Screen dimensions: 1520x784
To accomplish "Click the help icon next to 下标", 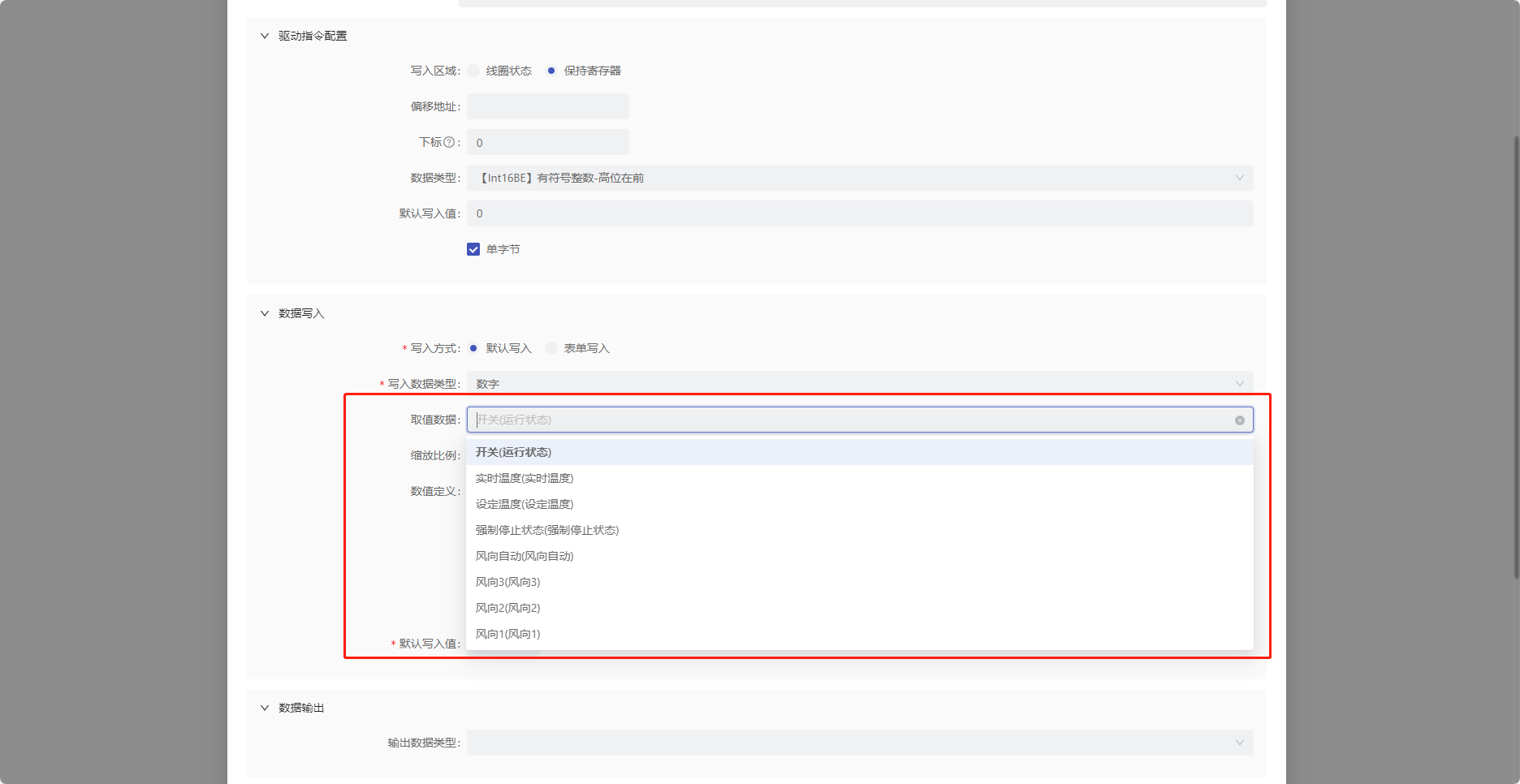I will coord(449,142).
